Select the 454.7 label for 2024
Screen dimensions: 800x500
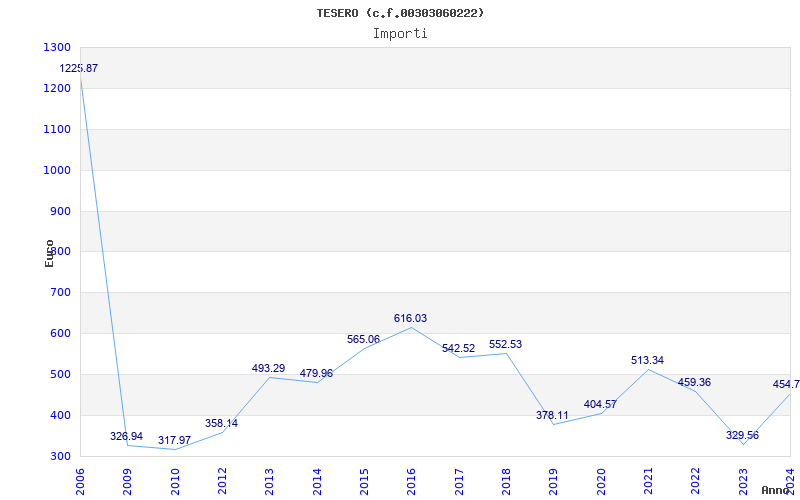point(786,385)
